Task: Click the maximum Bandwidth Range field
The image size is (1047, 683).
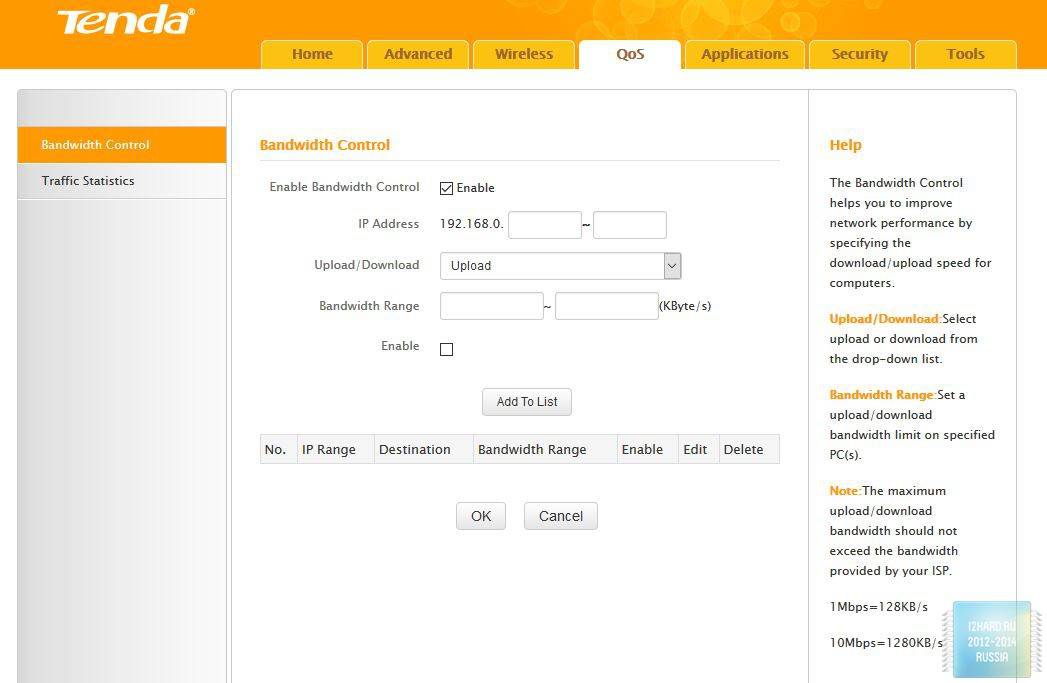Action: 606,306
